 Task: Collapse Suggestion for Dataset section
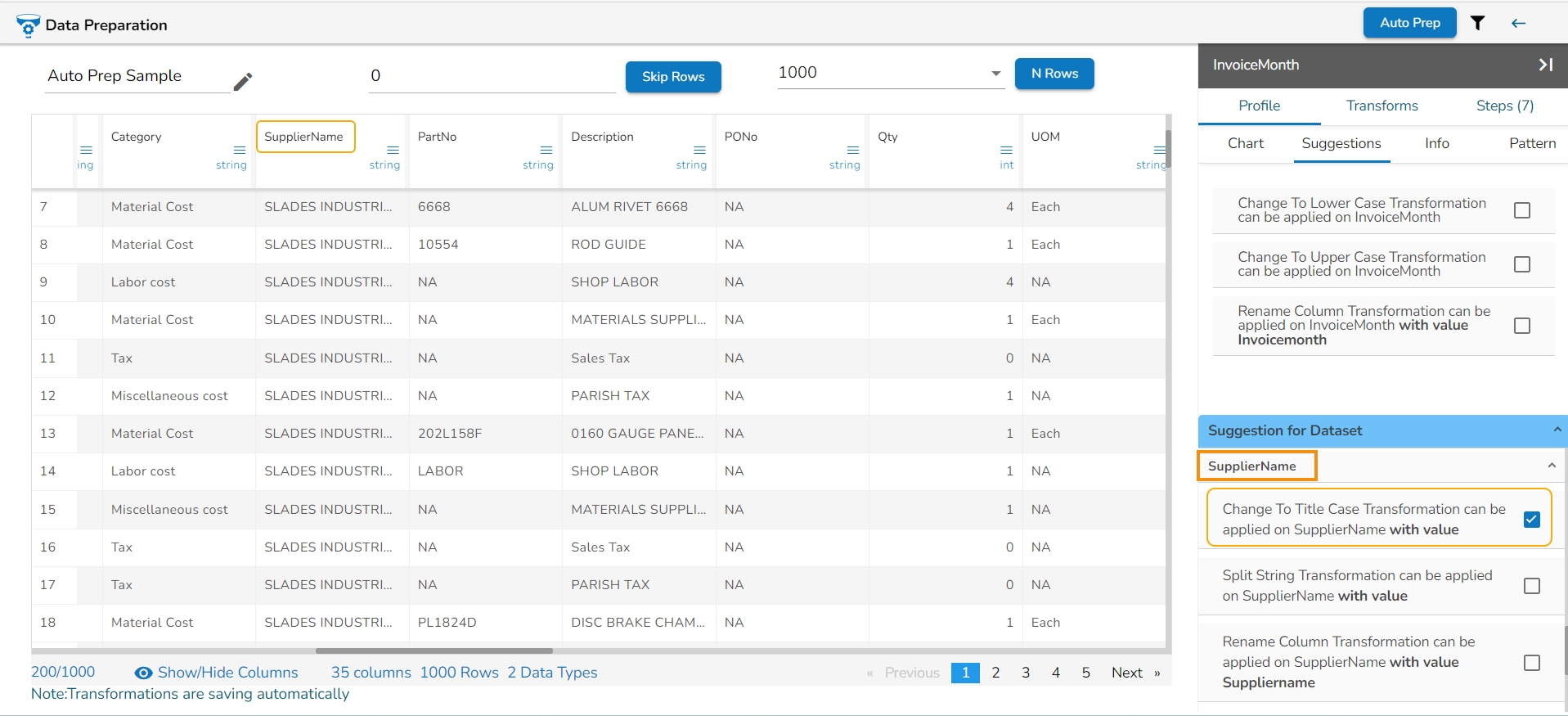coord(1557,430)
